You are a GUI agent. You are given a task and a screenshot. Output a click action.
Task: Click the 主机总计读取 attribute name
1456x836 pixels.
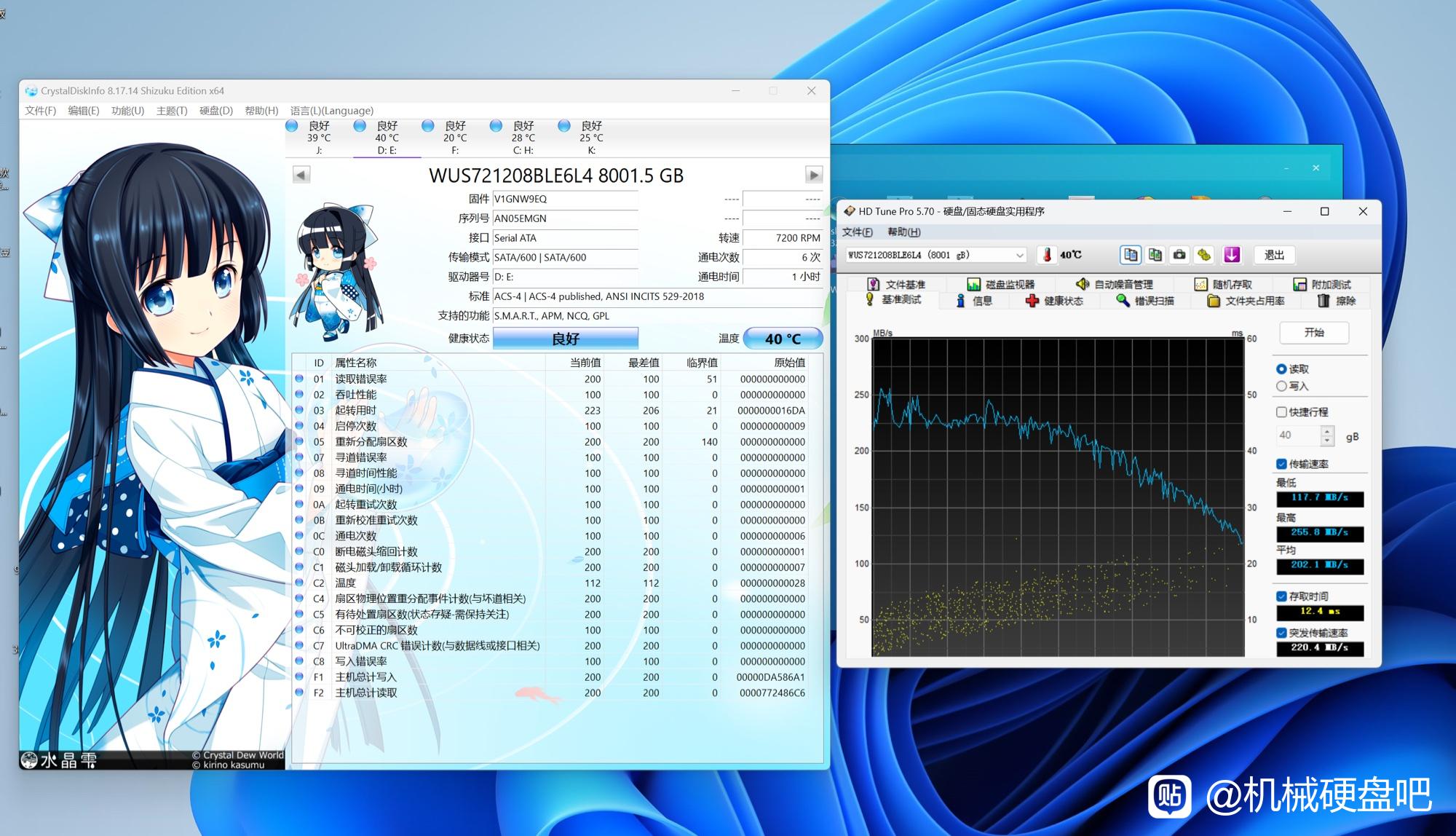[x=366, y=693]
